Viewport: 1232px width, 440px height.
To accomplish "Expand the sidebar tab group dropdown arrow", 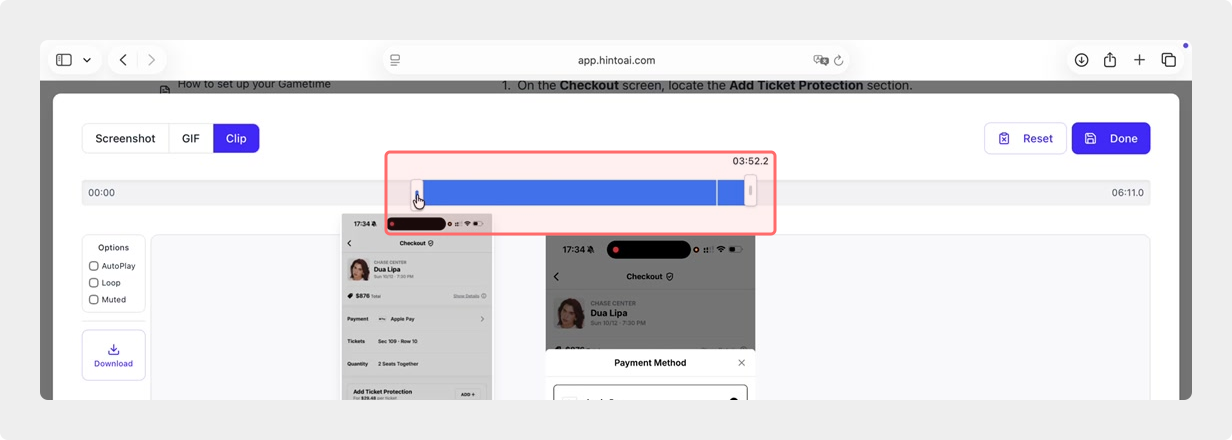I will (87, 60).
